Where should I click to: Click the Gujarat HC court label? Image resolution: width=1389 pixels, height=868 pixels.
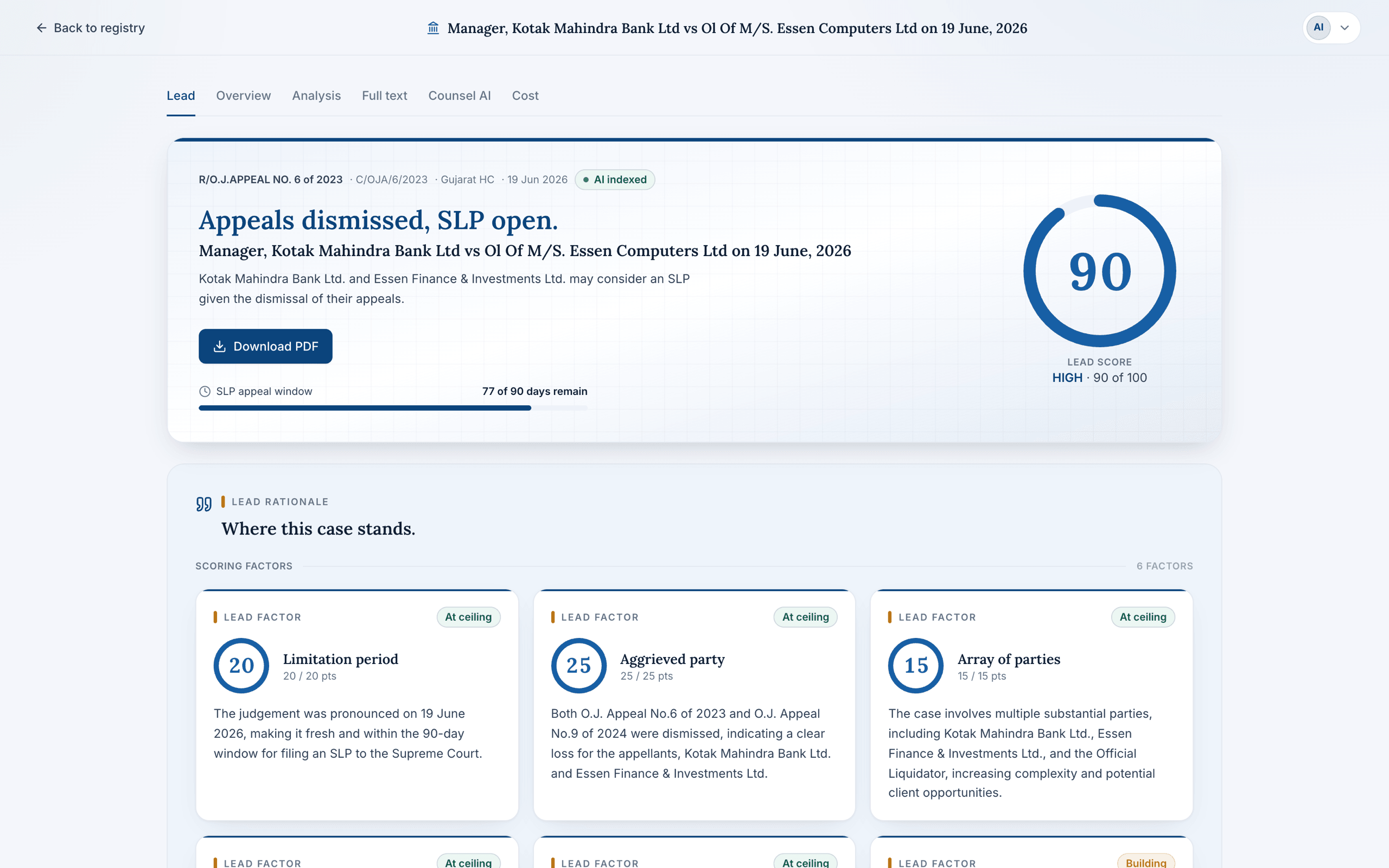(x=467, y=180)
